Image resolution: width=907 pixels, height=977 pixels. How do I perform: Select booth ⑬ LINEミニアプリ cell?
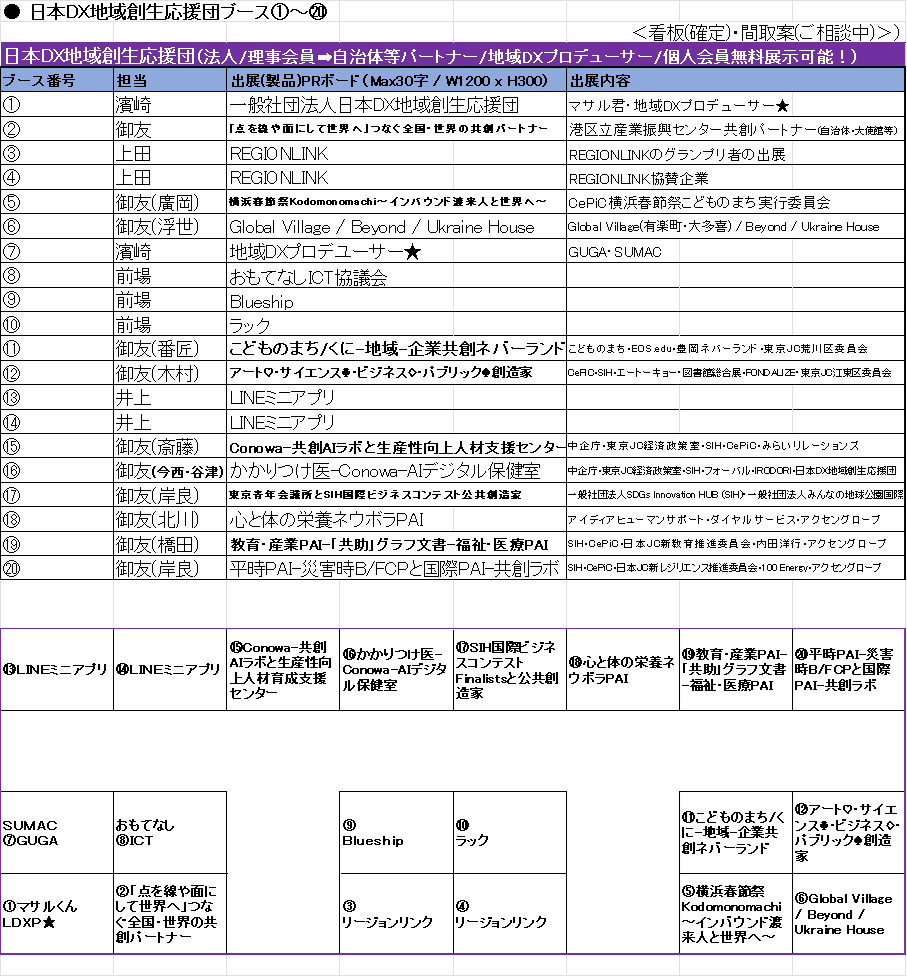(x=57, y=669)
